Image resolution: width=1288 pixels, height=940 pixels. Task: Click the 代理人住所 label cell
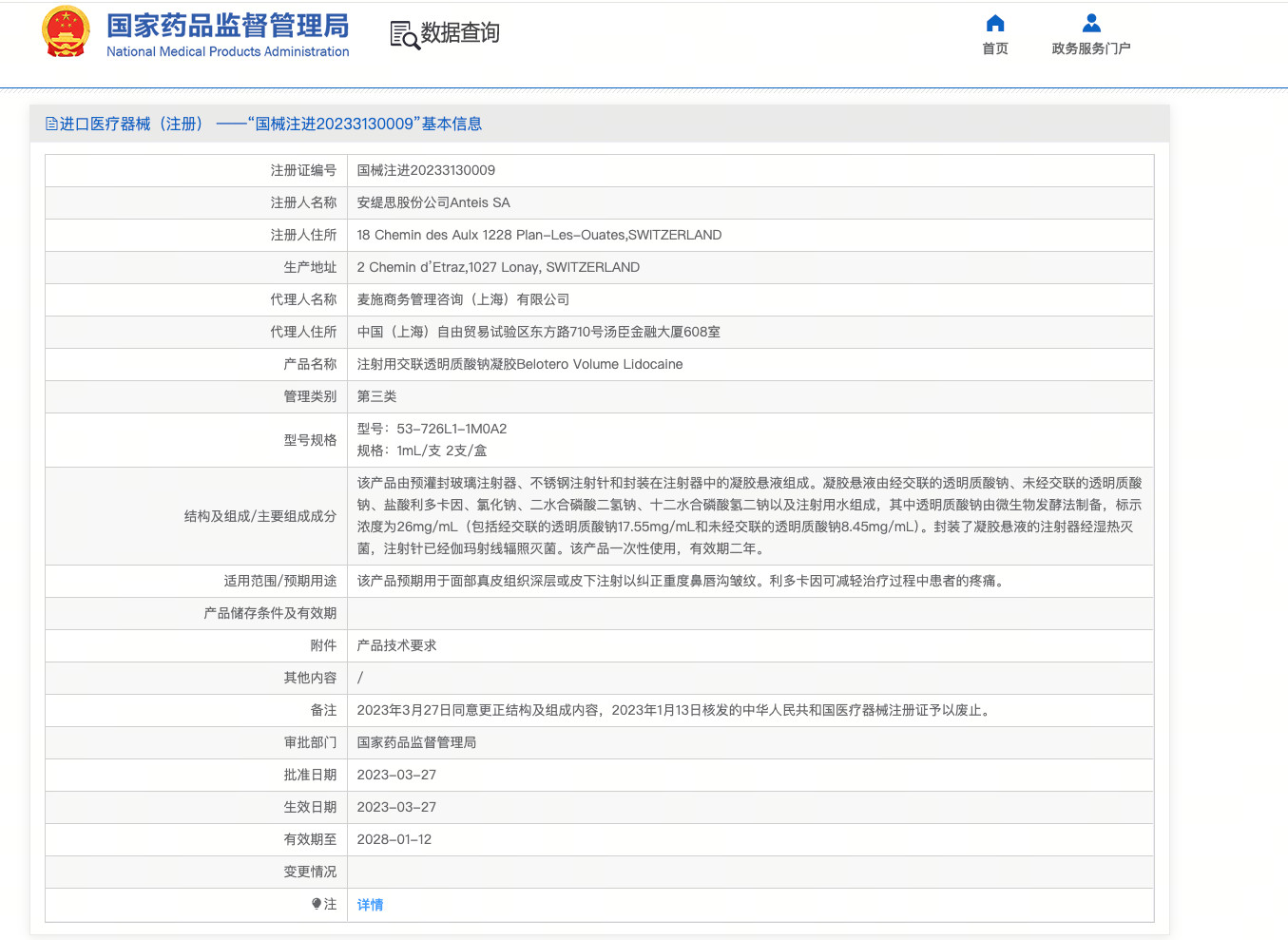tap(197, 332)
